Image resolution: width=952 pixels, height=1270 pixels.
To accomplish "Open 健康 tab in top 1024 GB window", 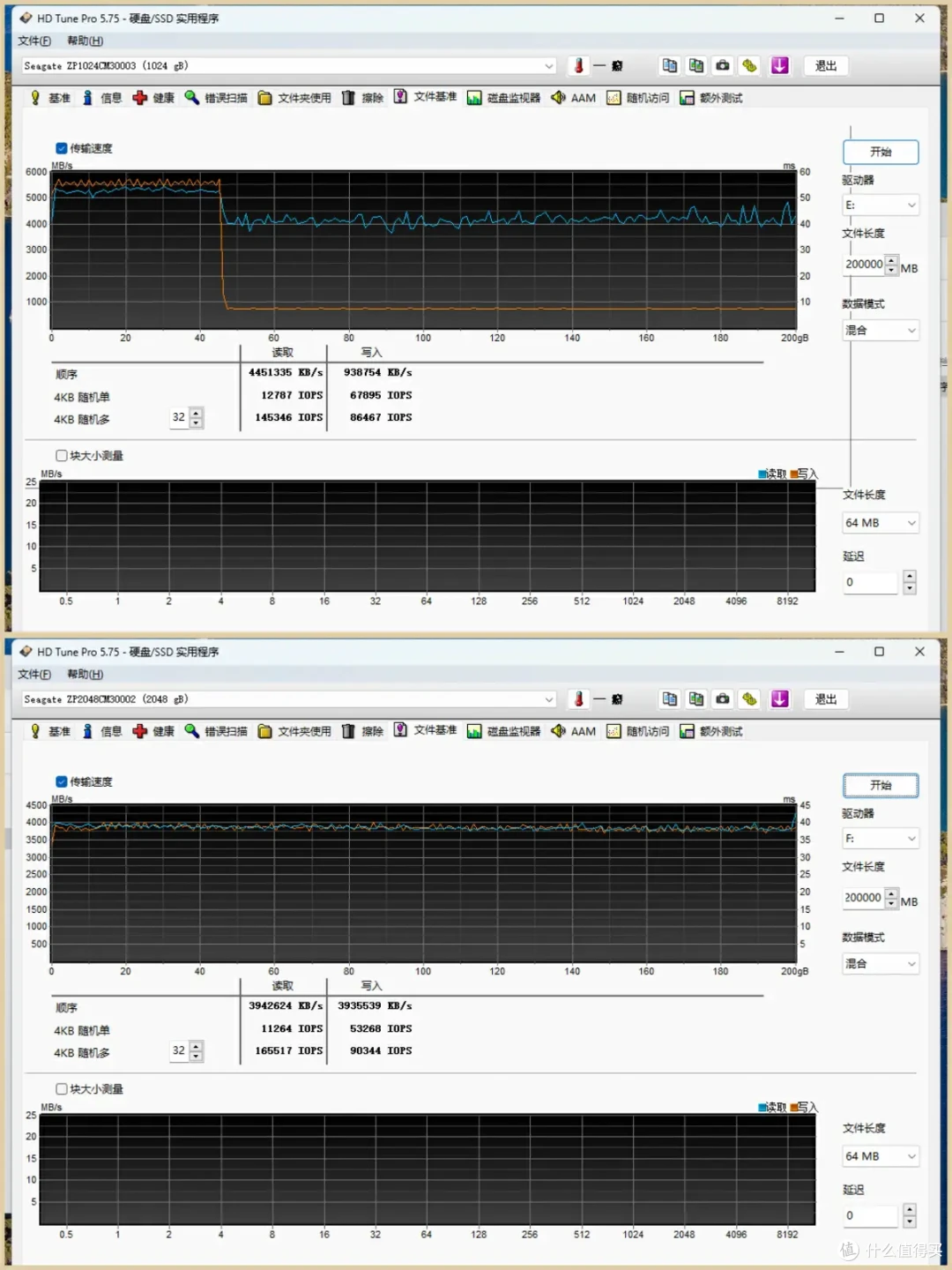I will pyautogui.click(x=153, y=98).
